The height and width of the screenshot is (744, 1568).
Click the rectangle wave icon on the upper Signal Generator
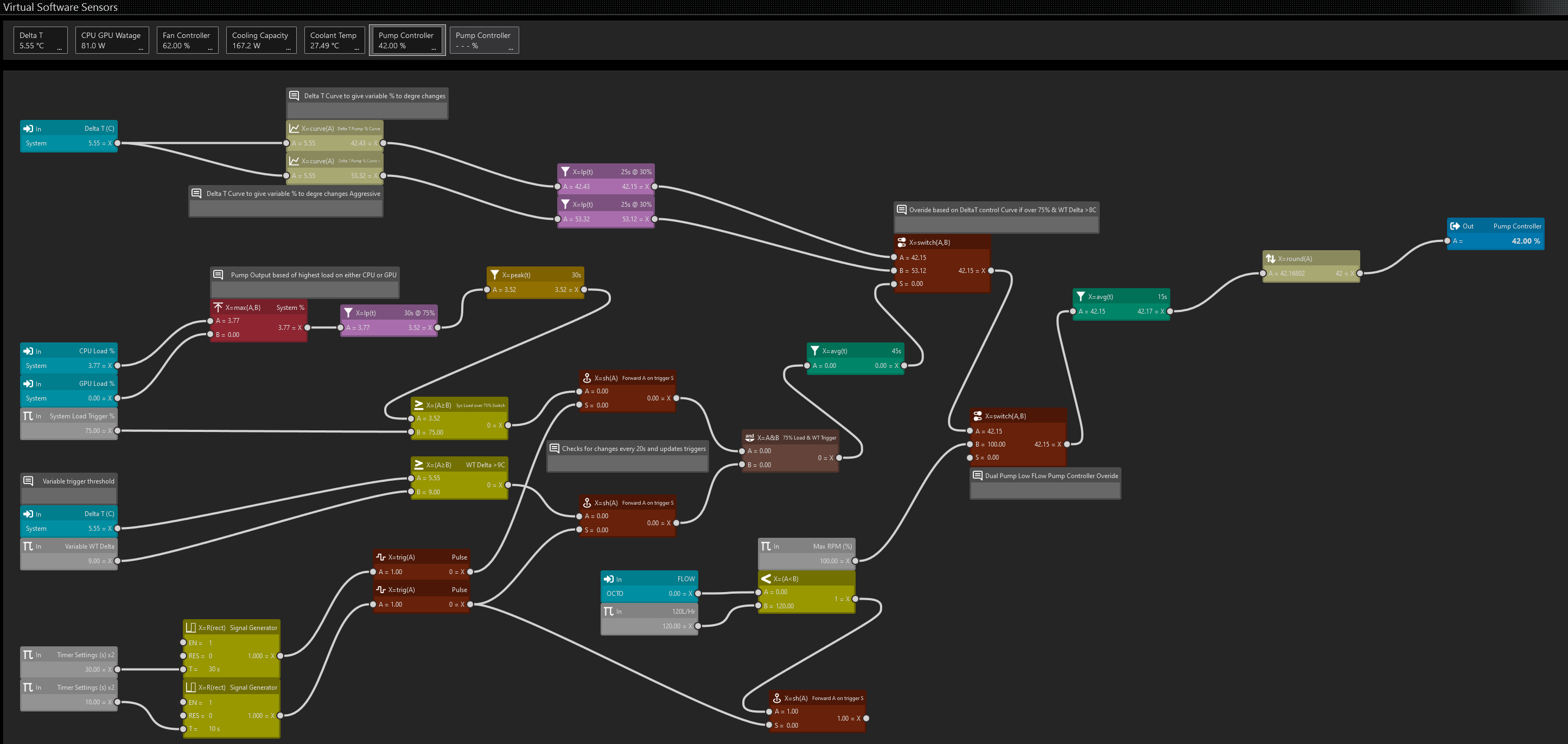(190, 628)
